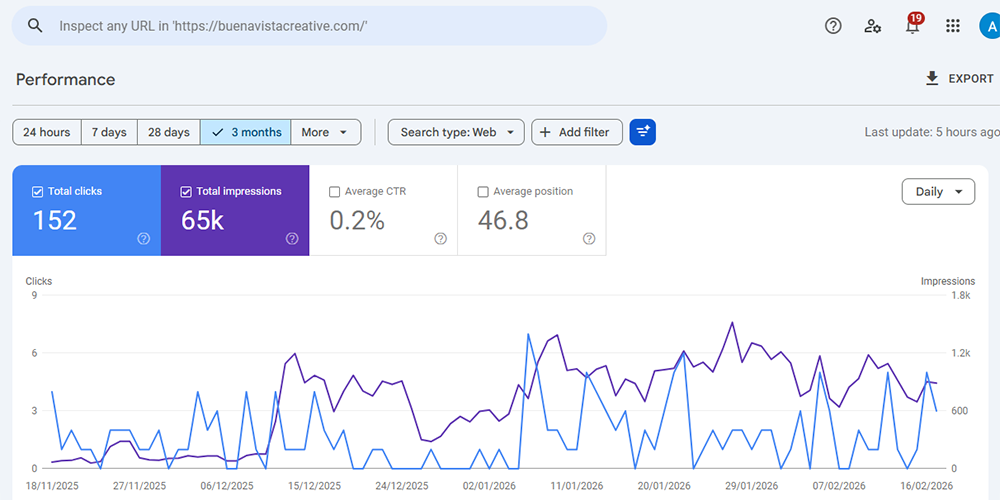
Task: Select the 28 days range tab
Action: [168, 132]
